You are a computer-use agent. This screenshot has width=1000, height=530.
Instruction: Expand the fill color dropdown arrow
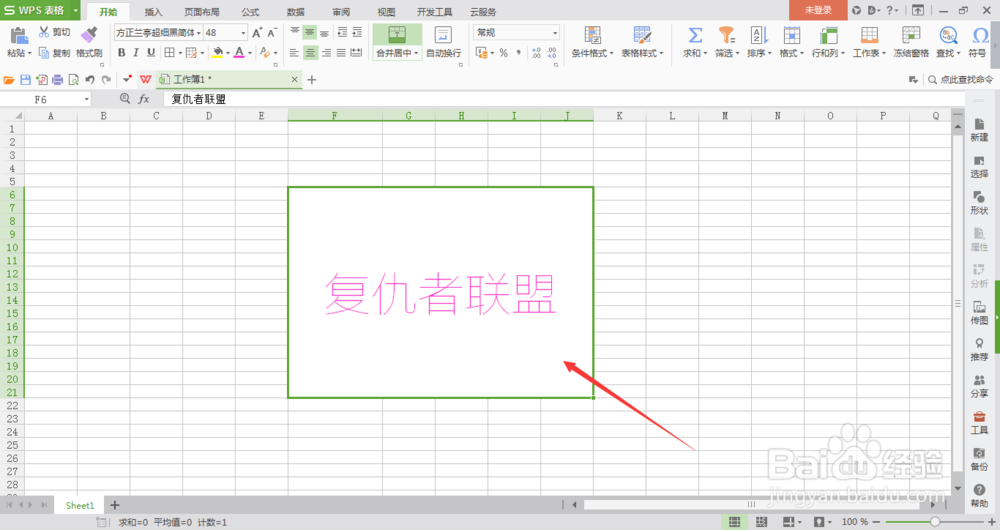tap(228, 53)
